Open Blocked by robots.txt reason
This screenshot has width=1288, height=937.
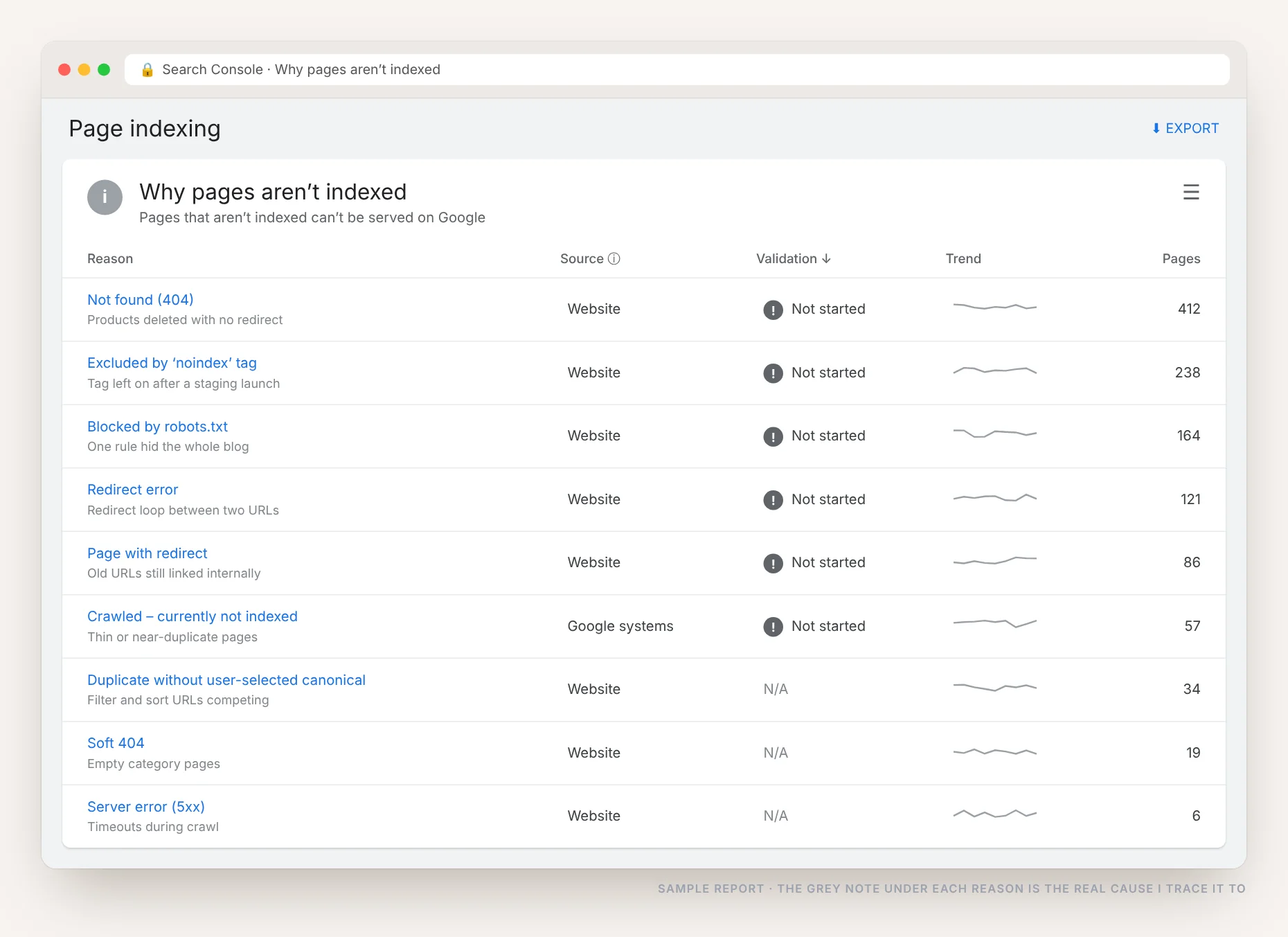click(x=157, y=427)
